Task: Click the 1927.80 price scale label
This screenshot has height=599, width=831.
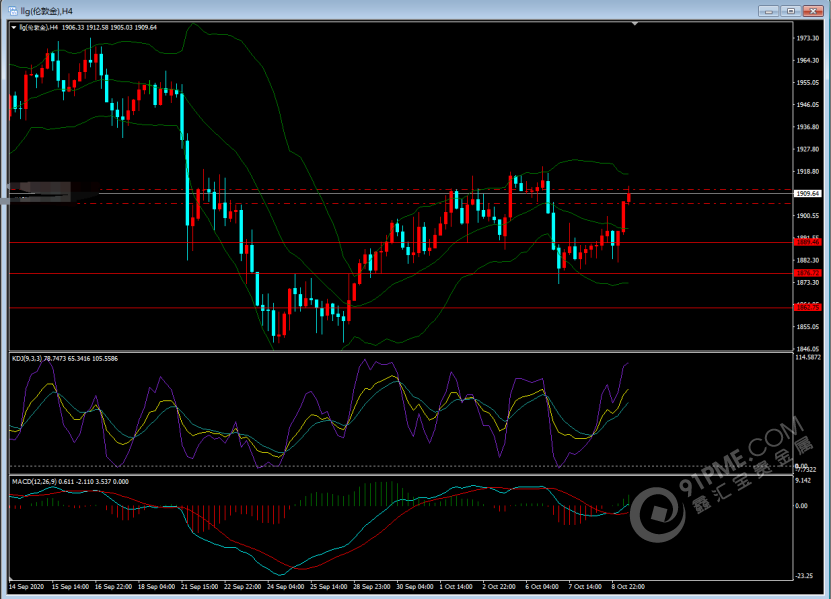Action: 808,149
